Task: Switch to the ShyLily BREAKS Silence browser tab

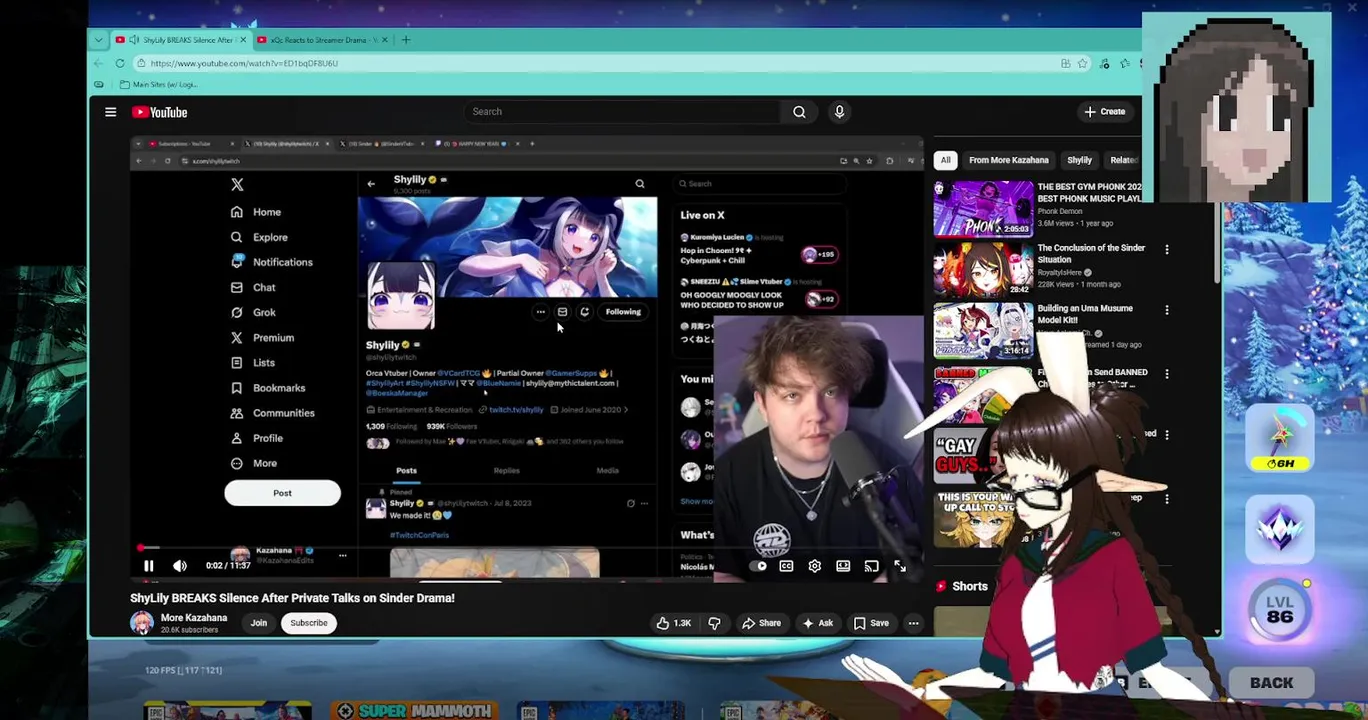Action: pos(180,40)
